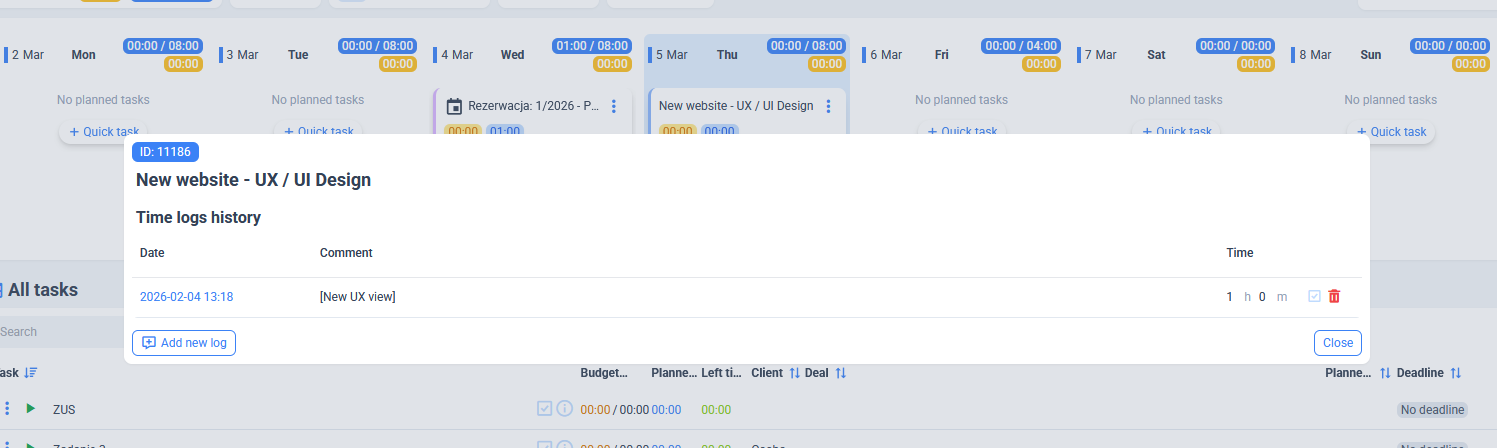Image resolution: width=1497 pixels, height=448 pixels.
Task: Open info icon for the ZUS task
Action: pos(564,409)
